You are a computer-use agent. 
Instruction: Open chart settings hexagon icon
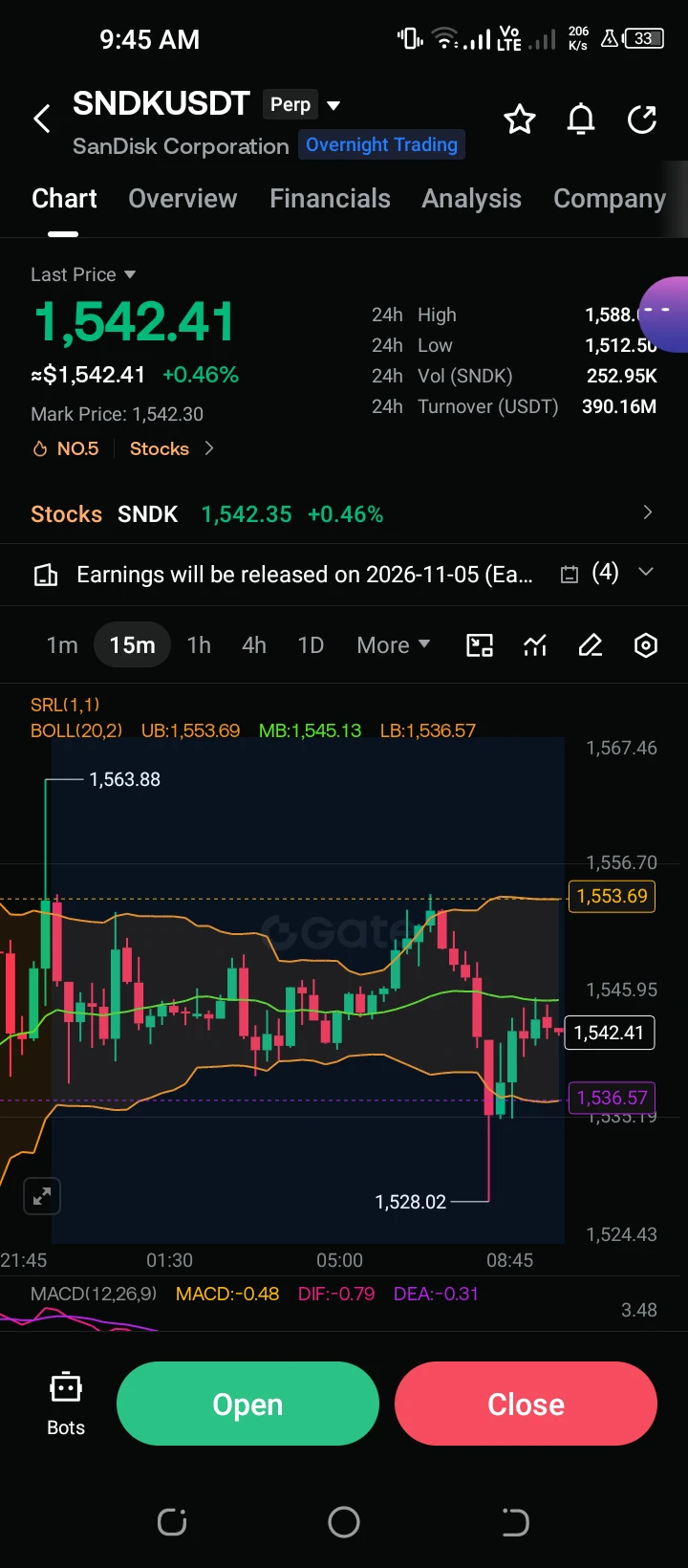click(646, 645)
